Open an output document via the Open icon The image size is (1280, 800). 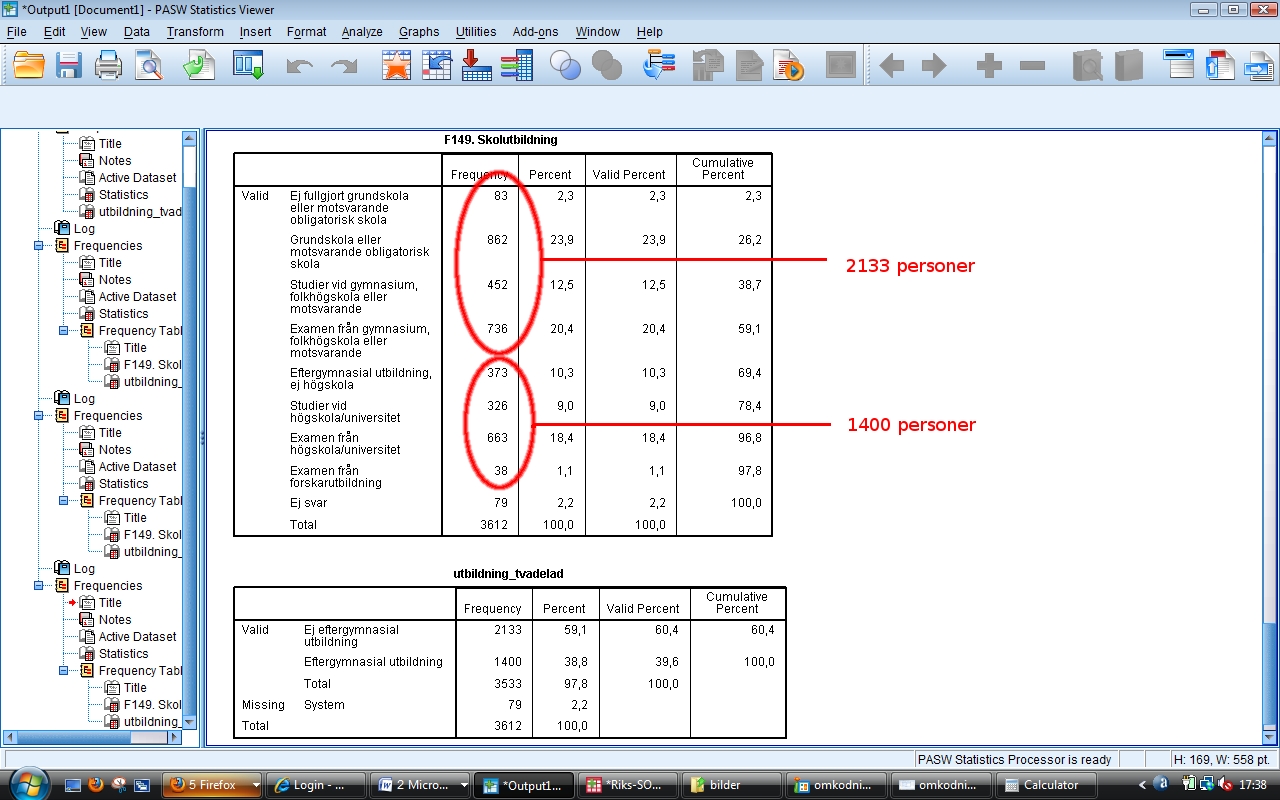pos(28,65)
